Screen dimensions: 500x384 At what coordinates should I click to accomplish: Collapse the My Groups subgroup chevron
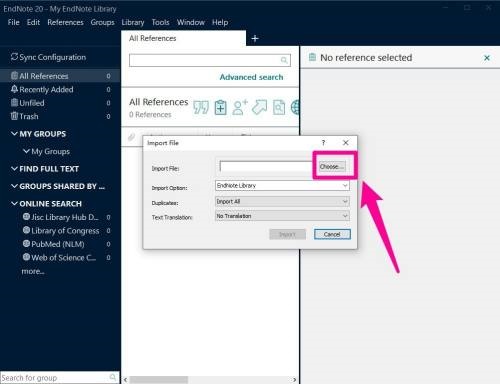click(x=26, y=151)
